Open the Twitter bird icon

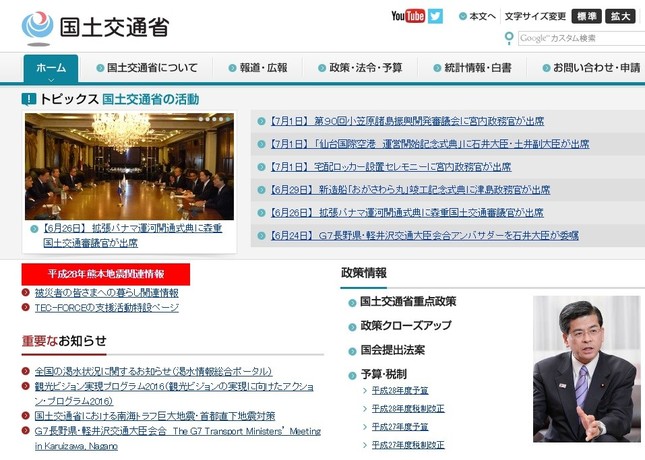[435, 16]
